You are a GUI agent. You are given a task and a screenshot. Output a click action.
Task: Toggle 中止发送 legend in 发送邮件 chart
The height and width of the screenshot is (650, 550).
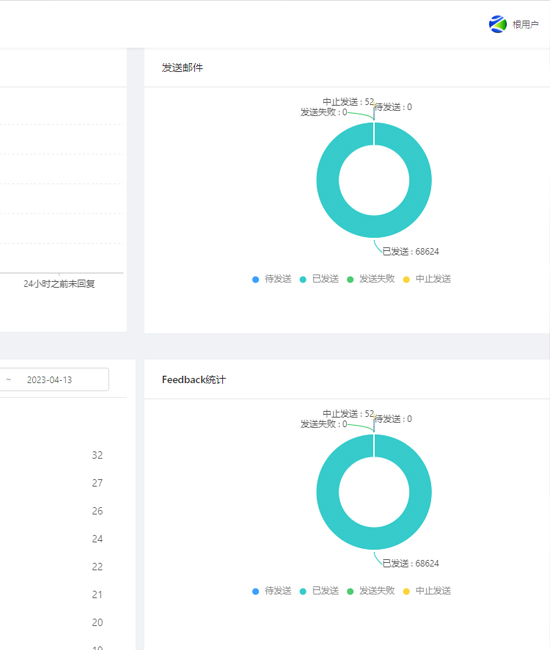click(427, 279)
